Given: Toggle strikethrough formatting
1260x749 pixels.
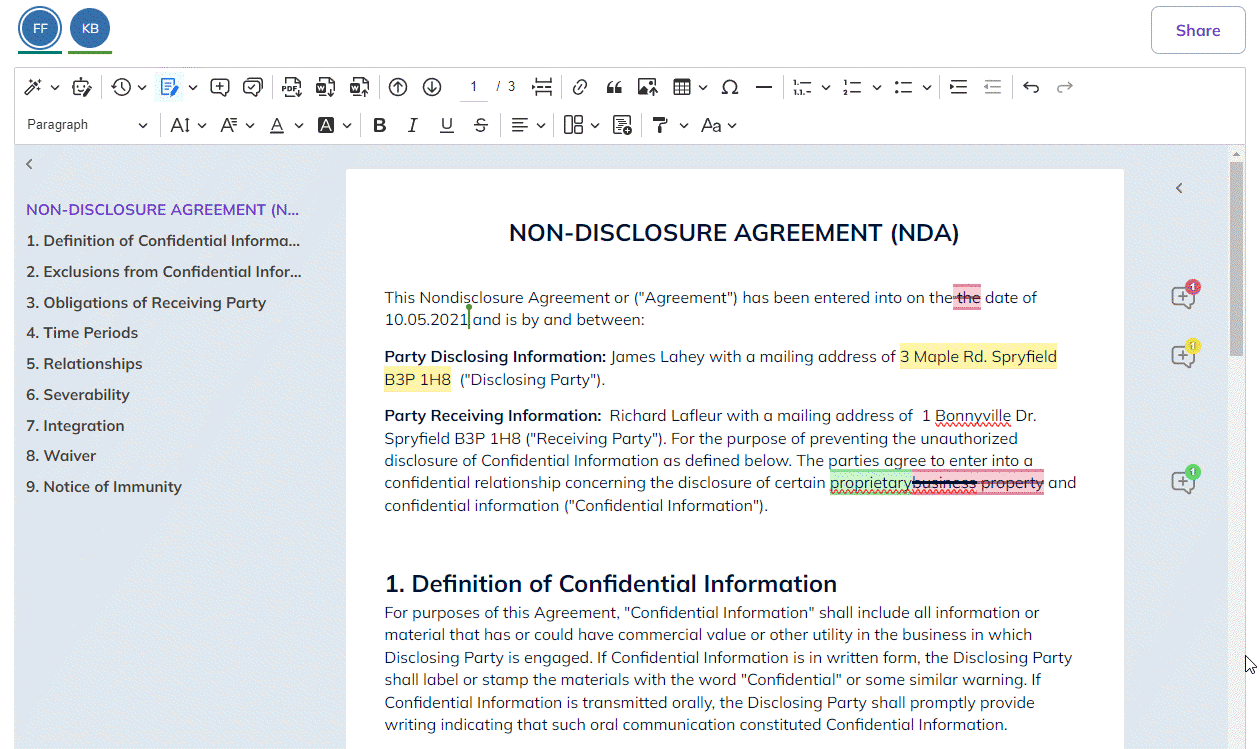Looking at the screenshot, I should [481, 125].
